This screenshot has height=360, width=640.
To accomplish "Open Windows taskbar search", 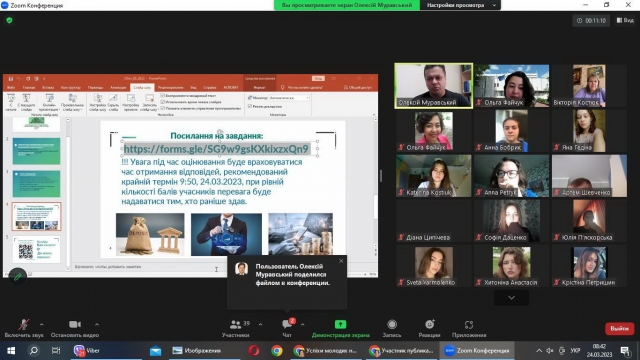I will (34, 351).
